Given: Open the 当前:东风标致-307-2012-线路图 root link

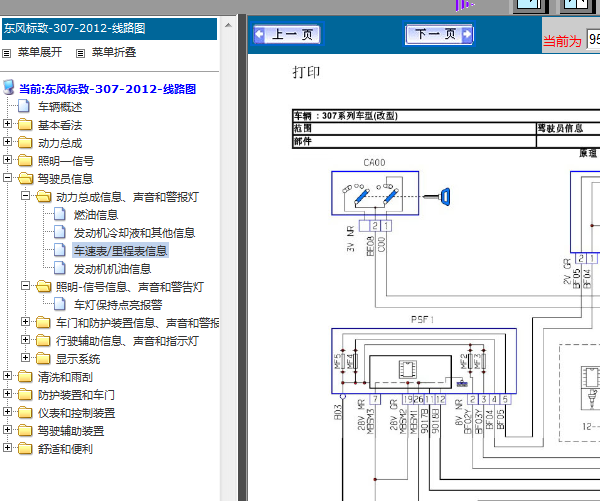Looking at the screenshot, I should [108, 89].
